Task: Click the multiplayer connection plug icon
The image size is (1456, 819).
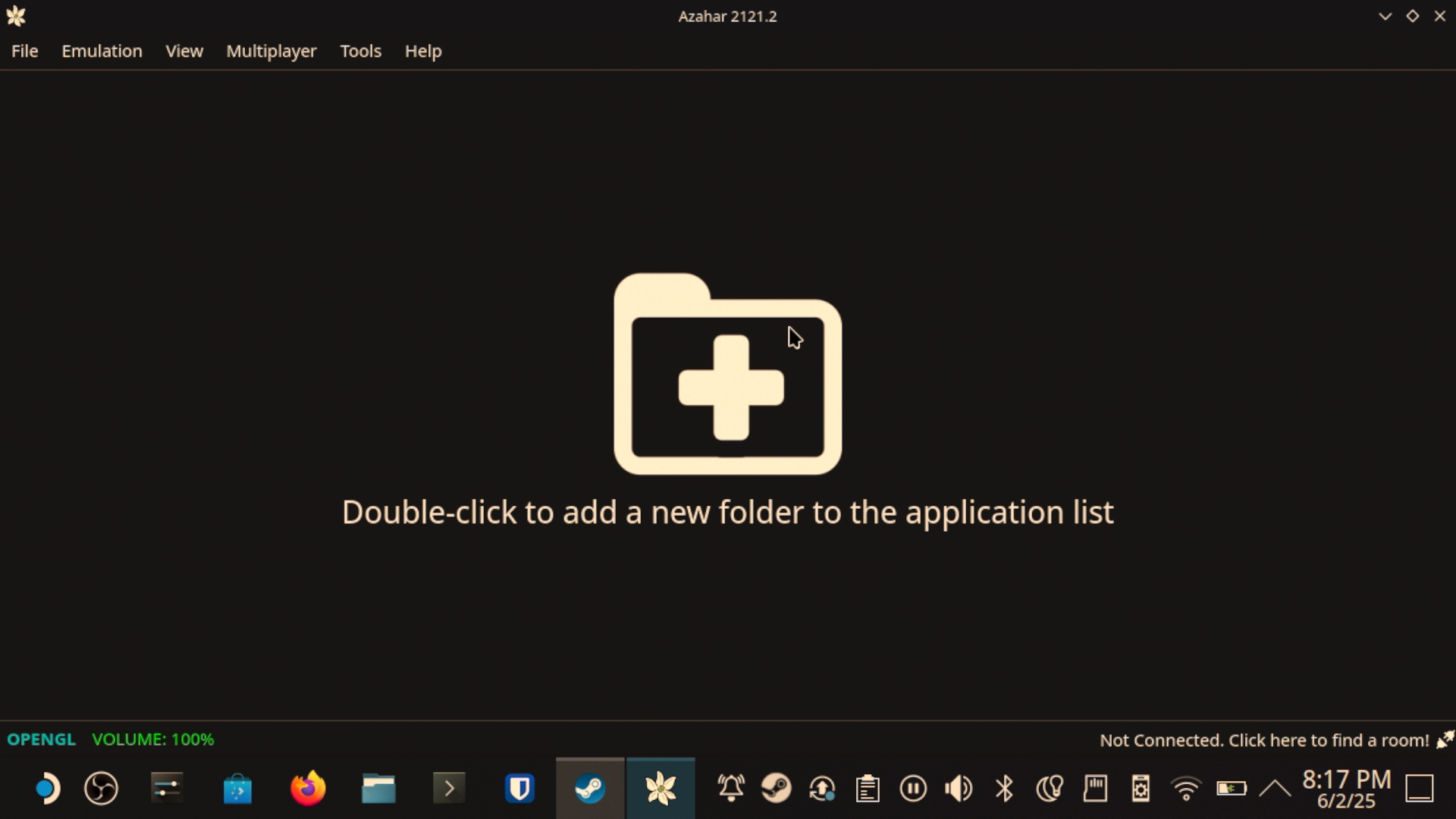Action: tap(1445, 739)
